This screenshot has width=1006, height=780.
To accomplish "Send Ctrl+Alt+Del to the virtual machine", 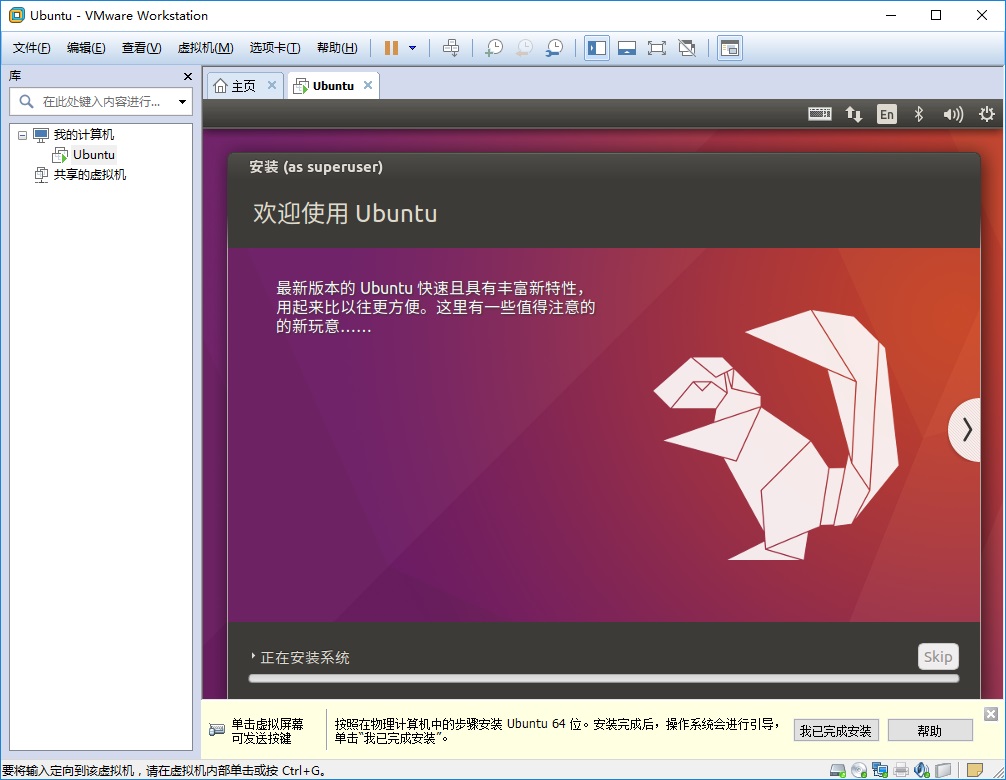I will [451, 48].
